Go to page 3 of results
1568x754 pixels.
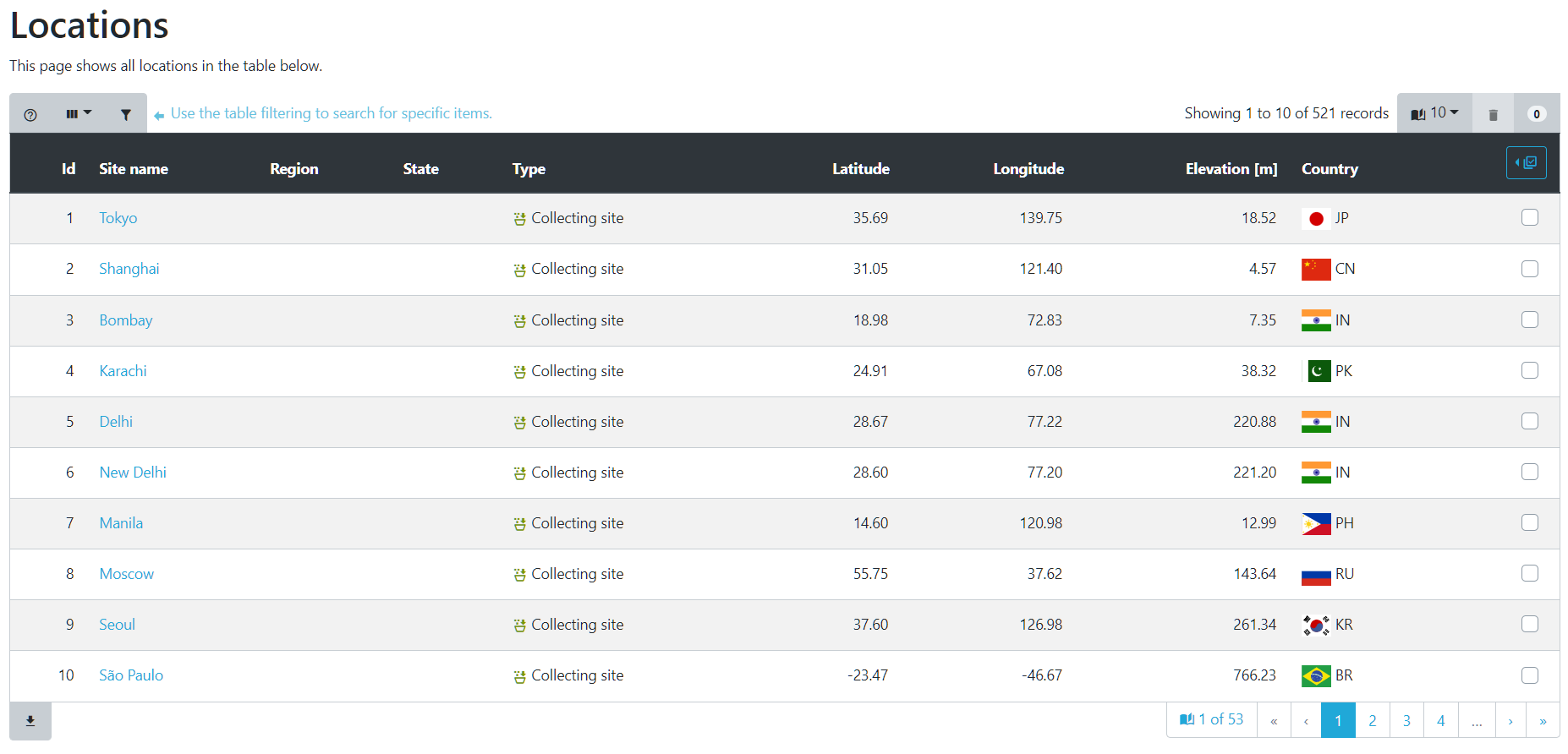tap(1406, 721)
